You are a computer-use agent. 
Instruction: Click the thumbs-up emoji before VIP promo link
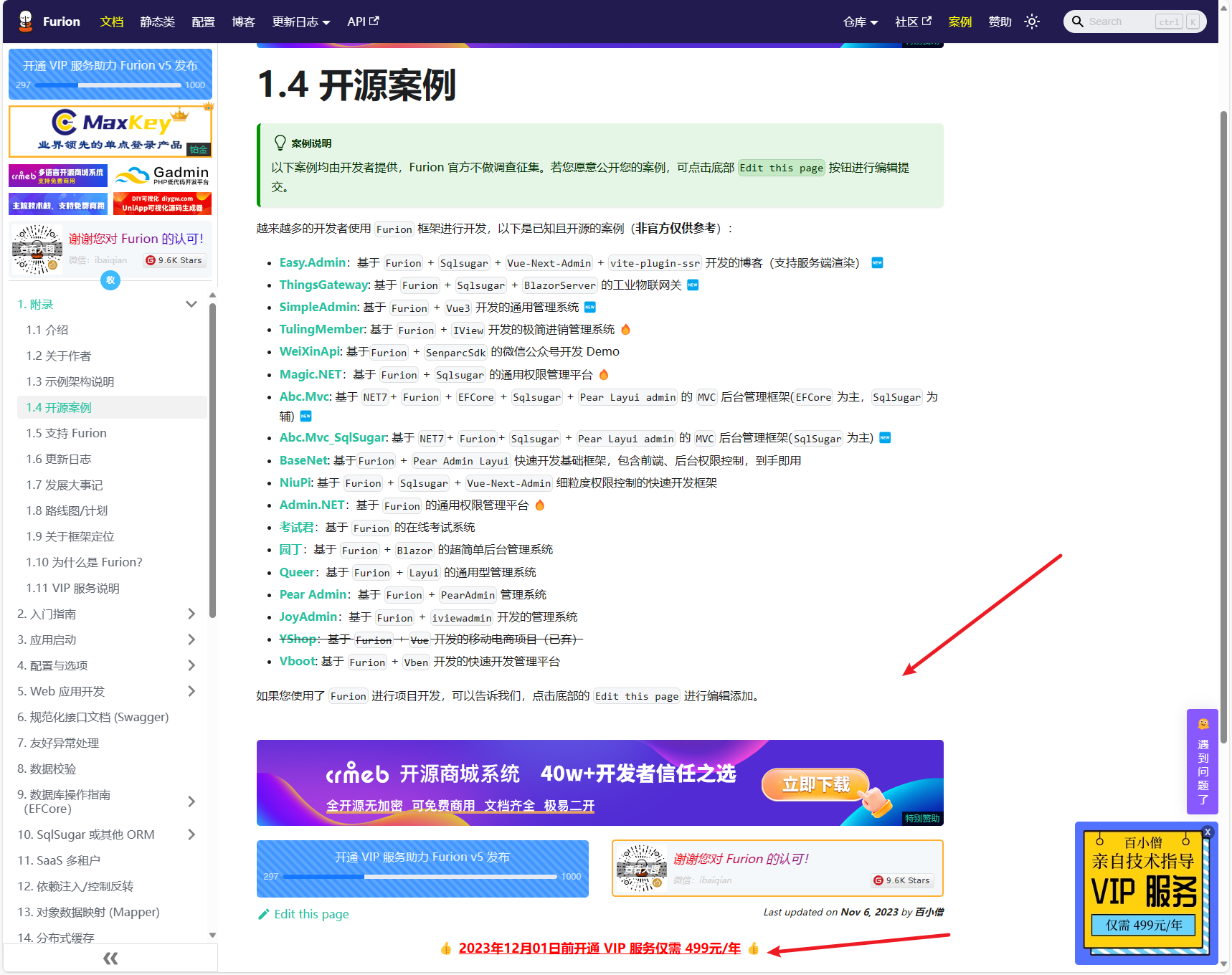(446, 948)
